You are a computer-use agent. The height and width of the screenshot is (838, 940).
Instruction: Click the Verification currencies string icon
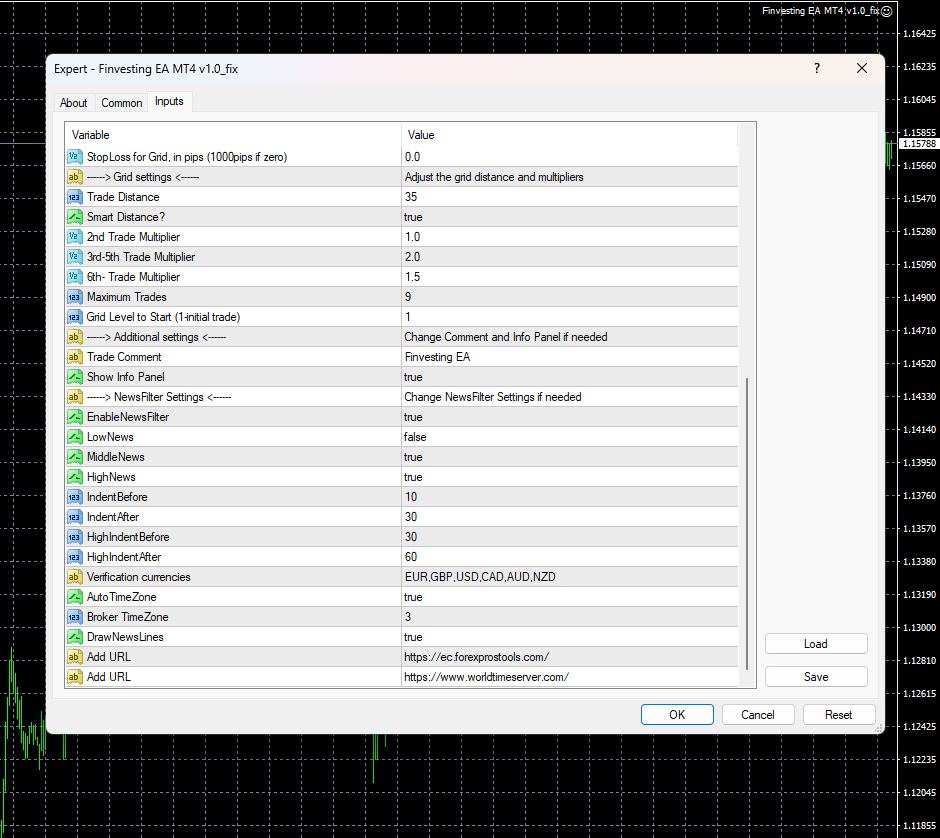(x=74, y=577)
